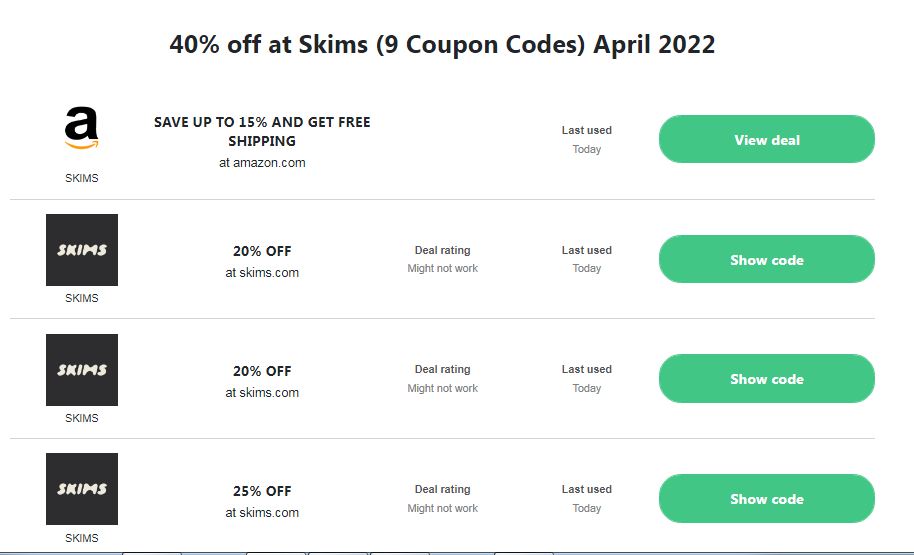Image resolution: width=914 pixels, height=555 pixels.
Task: Click the Skims logo beside second 20% OFF deal
Action: pyautogui.click(x=82, y=370)
